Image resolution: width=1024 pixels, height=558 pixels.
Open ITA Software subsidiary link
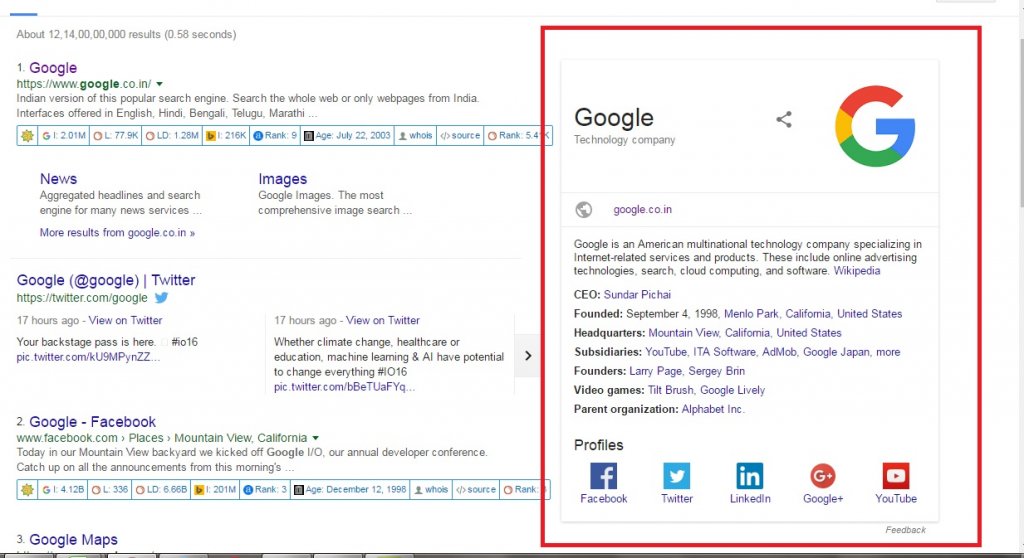[x=724, y=352]
